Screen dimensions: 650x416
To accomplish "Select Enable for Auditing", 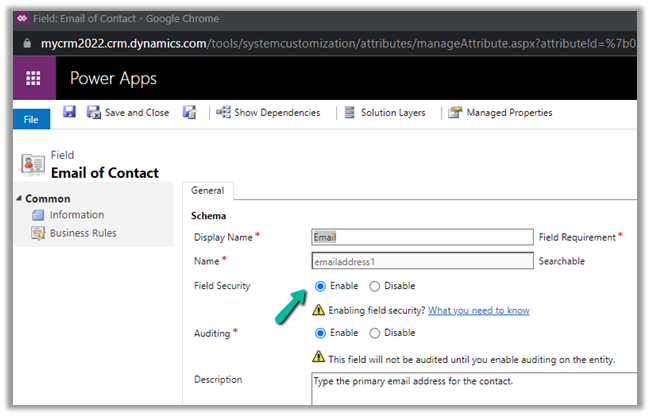I will tap(321, 333).
